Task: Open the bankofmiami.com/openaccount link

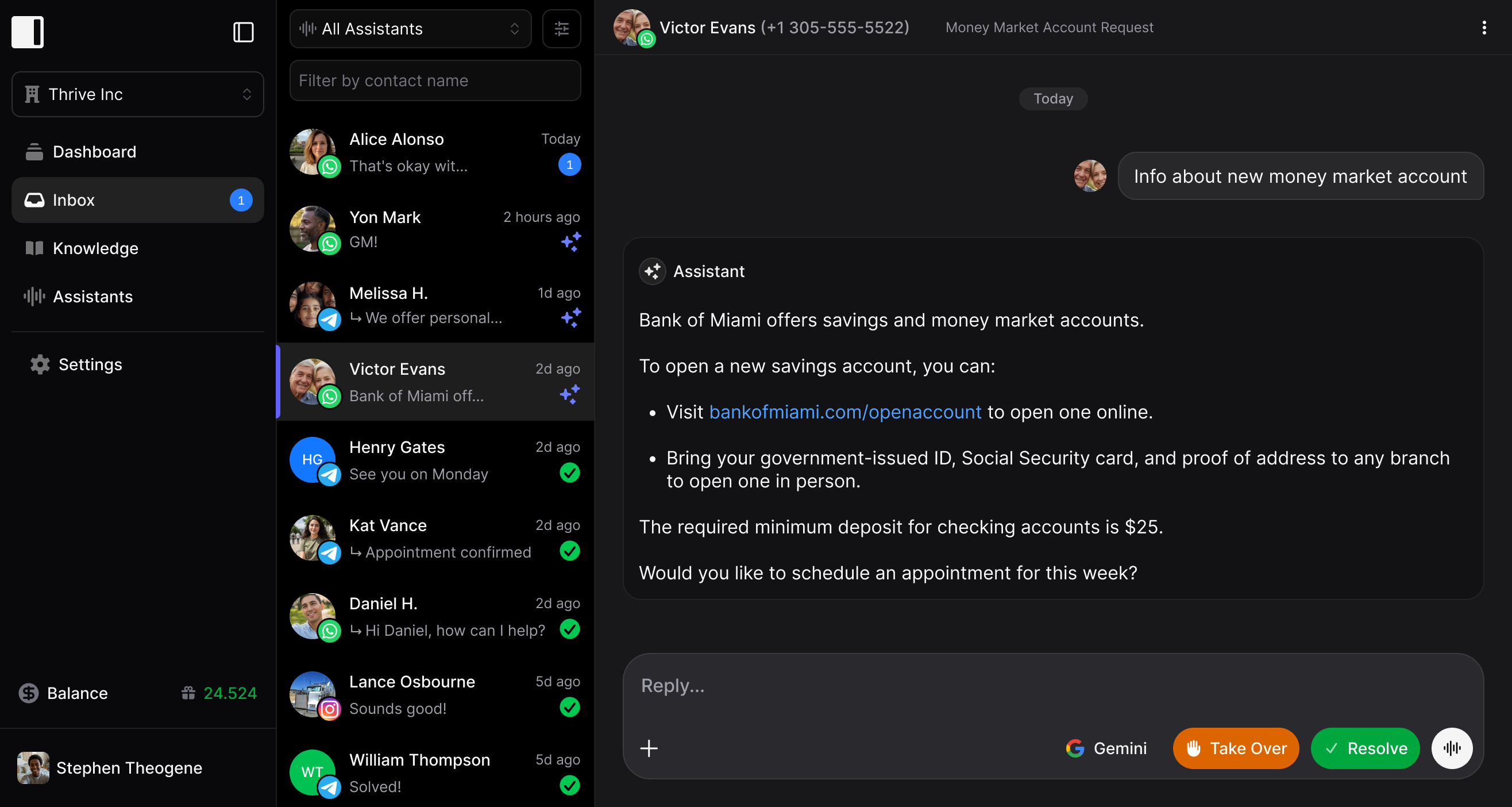Action: 844,412
